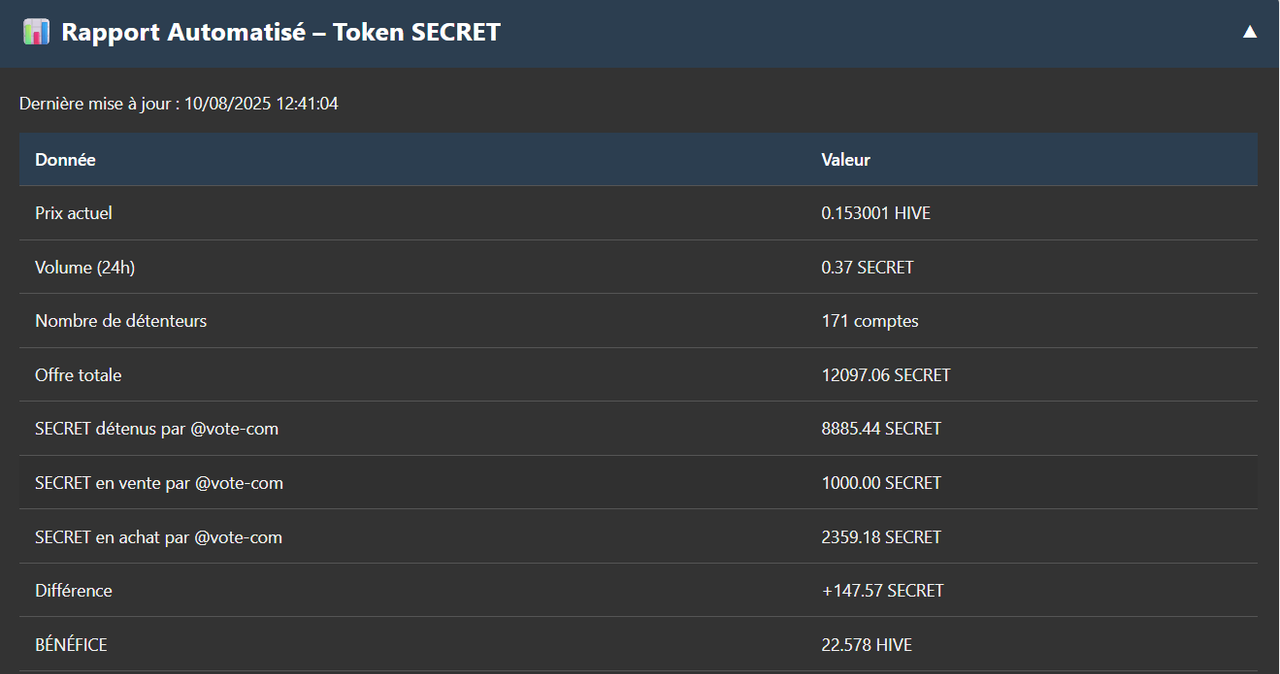Select the Volume (24h) row label
The width and height of the screenshot is (1280, 674).
point(85,267)
